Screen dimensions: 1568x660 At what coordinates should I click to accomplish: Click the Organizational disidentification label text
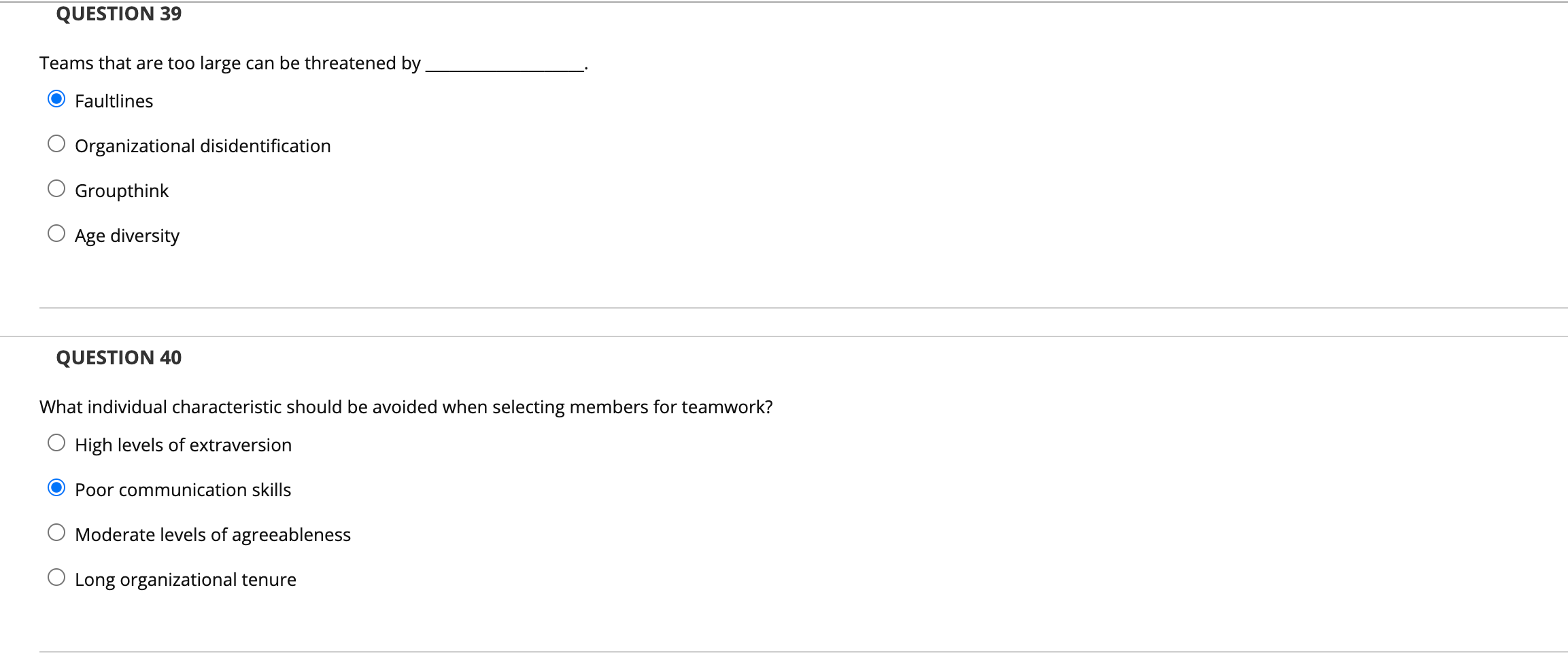tap(202, 145)
